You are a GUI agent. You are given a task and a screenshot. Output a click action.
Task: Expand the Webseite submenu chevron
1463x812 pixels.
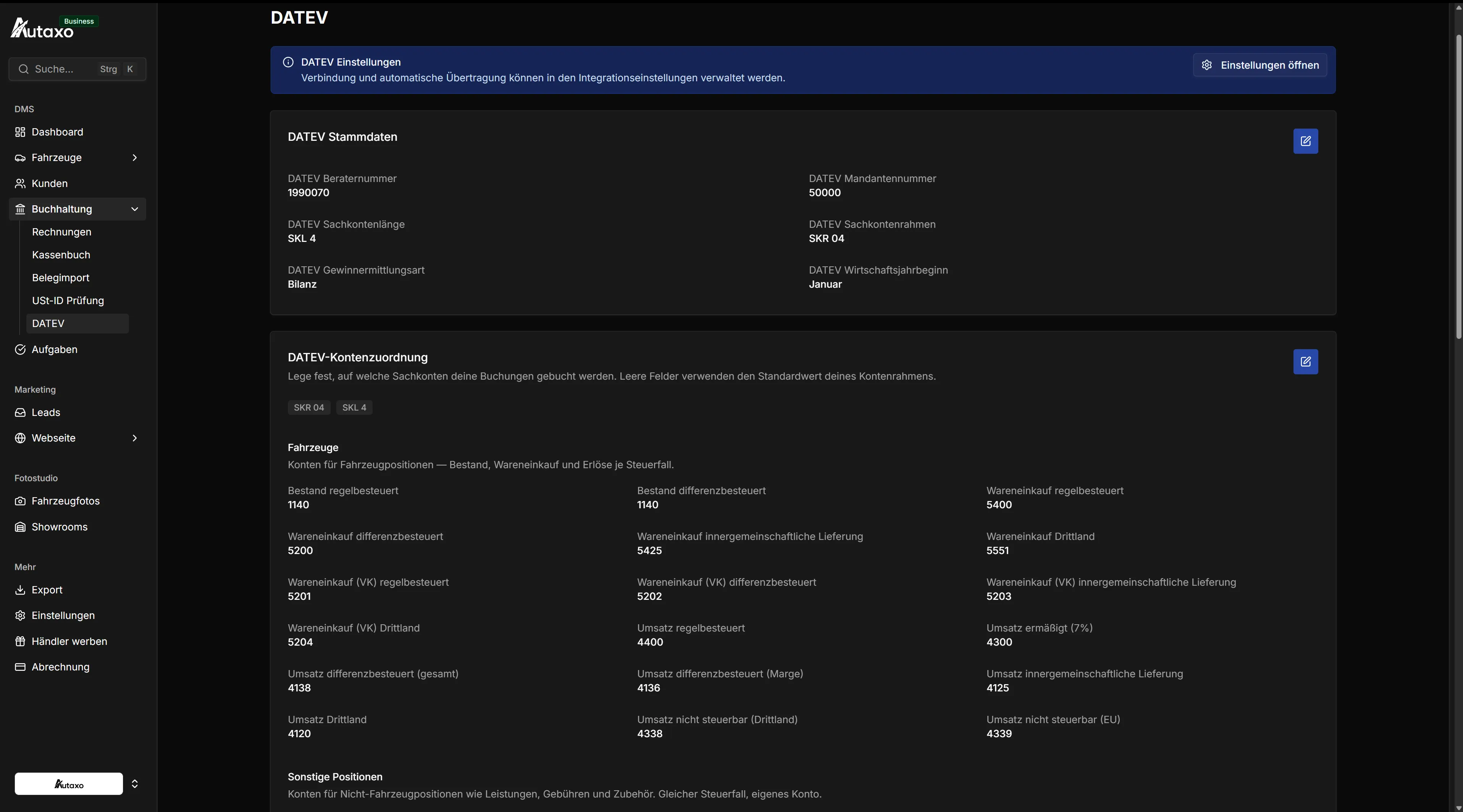[x=135, y=438]
